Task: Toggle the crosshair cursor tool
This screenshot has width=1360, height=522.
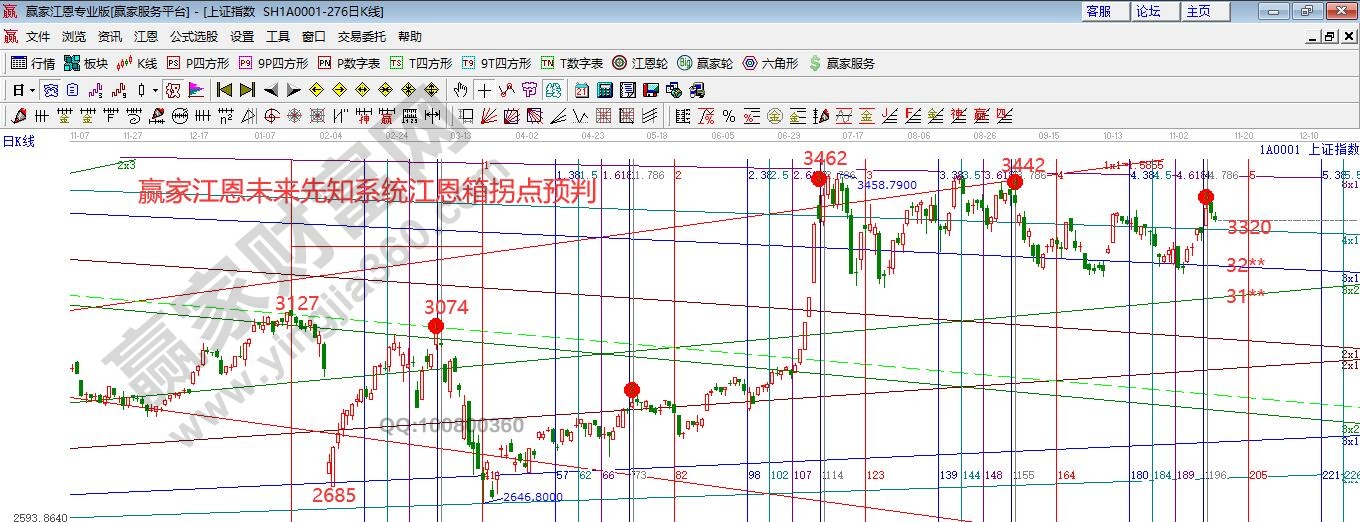Action: (485, 90)
